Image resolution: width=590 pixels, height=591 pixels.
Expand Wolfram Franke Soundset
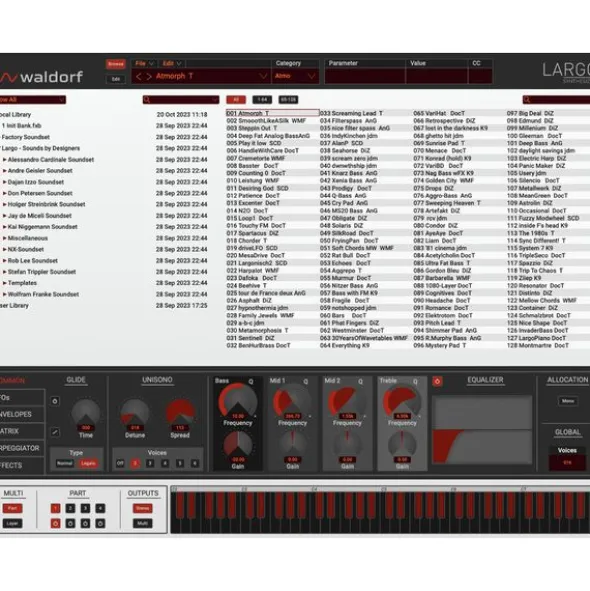(5, 294)
